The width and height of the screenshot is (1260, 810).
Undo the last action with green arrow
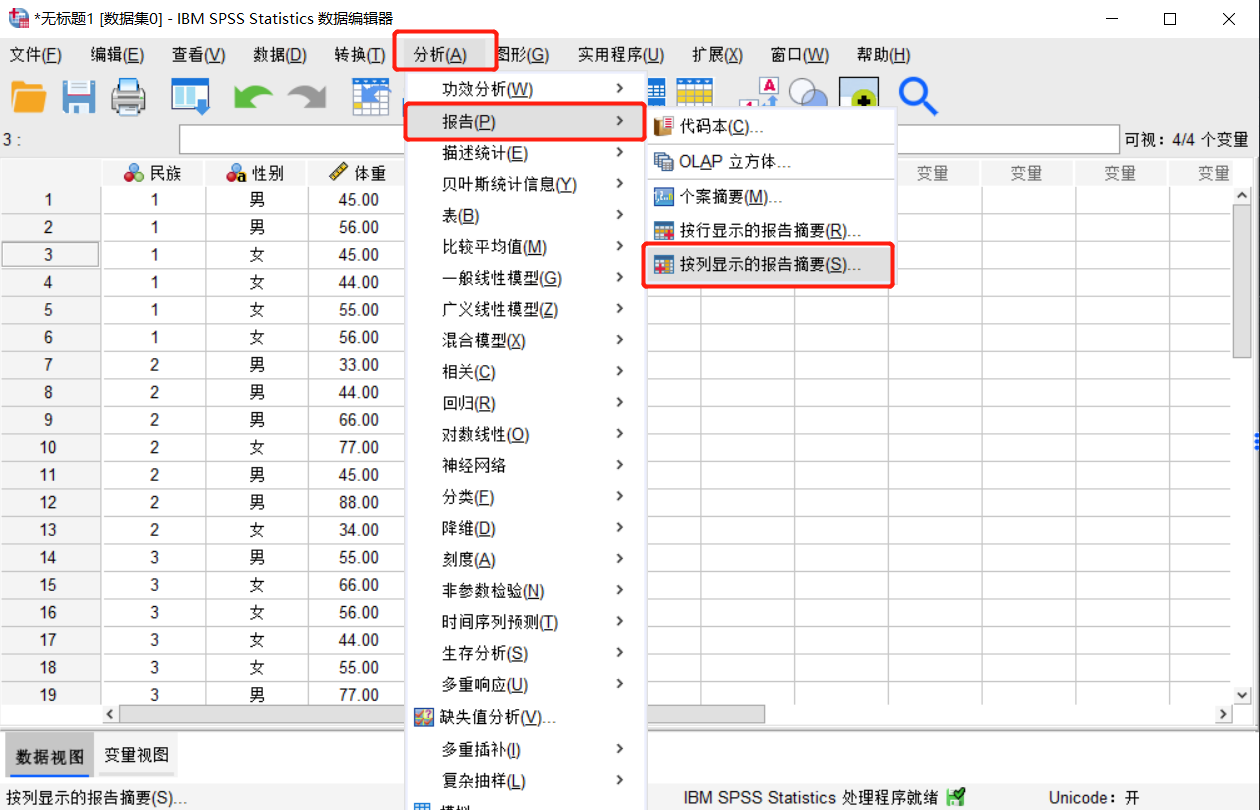[x=254, y=97]
